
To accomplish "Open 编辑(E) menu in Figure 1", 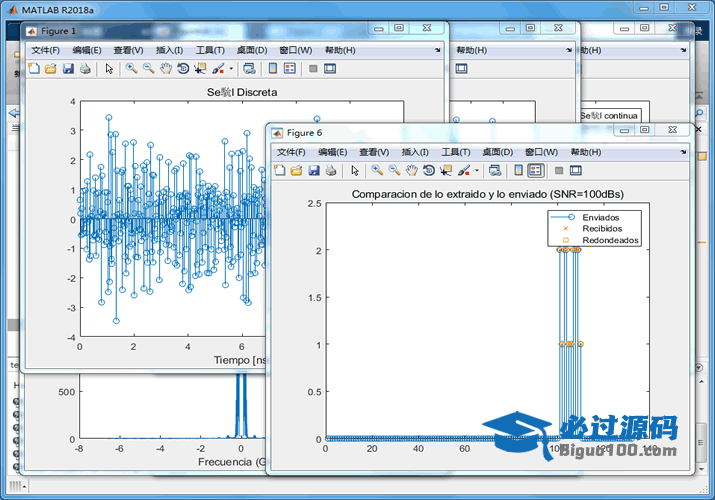I will 87,50.
